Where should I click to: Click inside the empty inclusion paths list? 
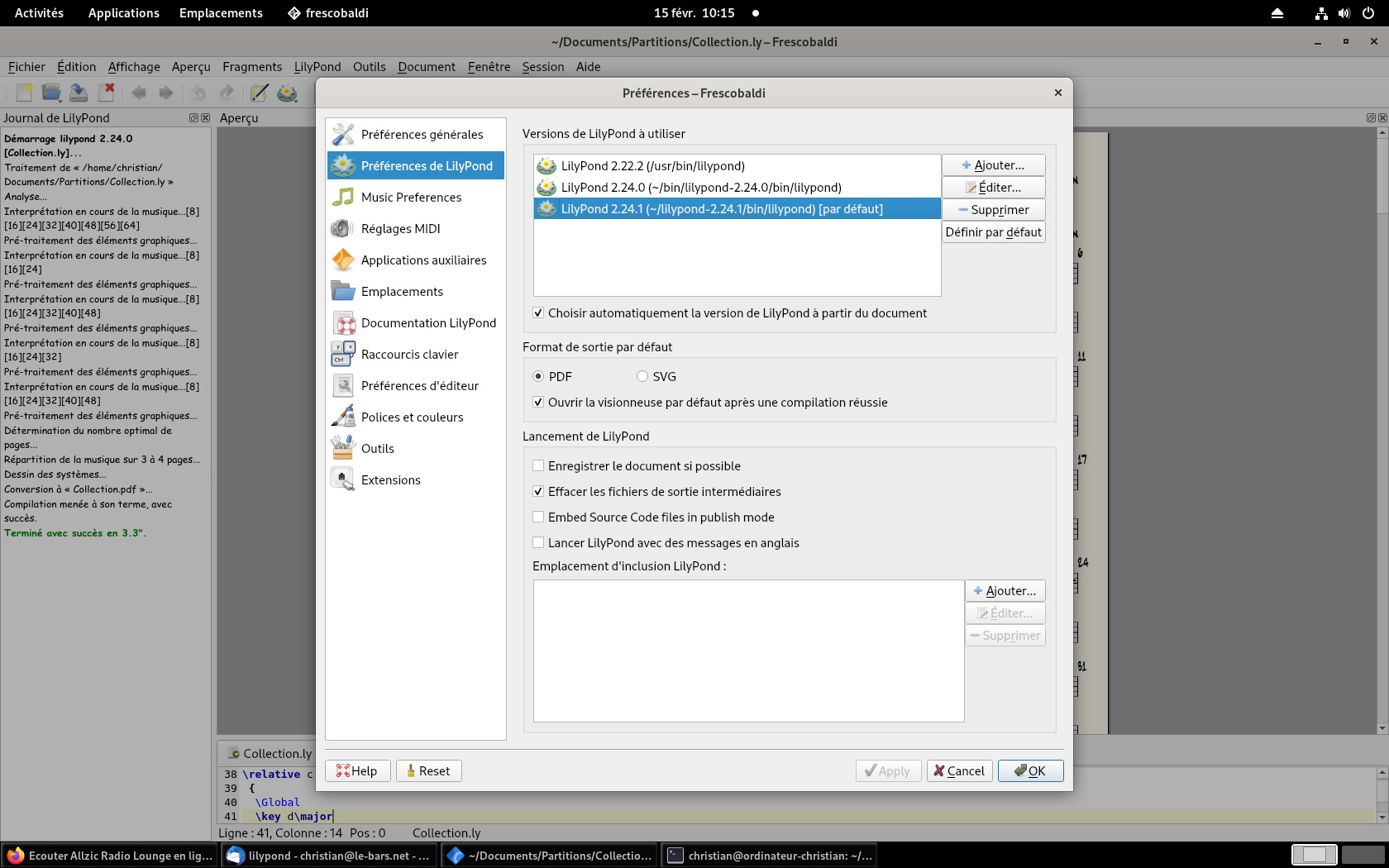point(748,651)
